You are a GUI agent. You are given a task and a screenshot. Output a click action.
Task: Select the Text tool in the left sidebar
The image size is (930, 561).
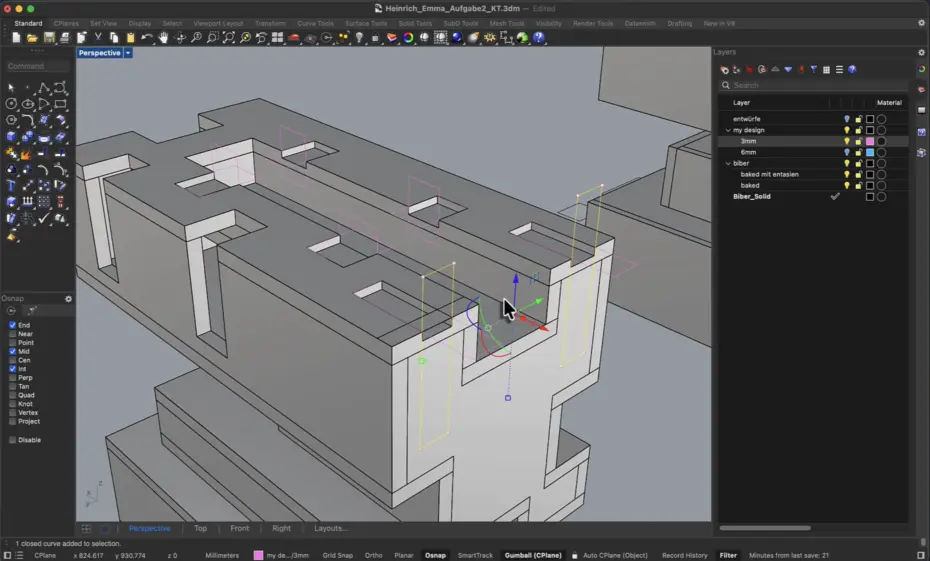(x=11, y=186)
